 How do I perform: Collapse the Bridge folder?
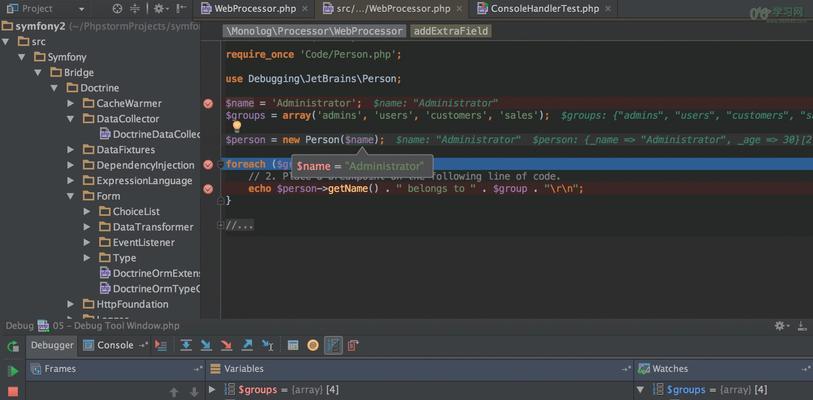[38, 73]
